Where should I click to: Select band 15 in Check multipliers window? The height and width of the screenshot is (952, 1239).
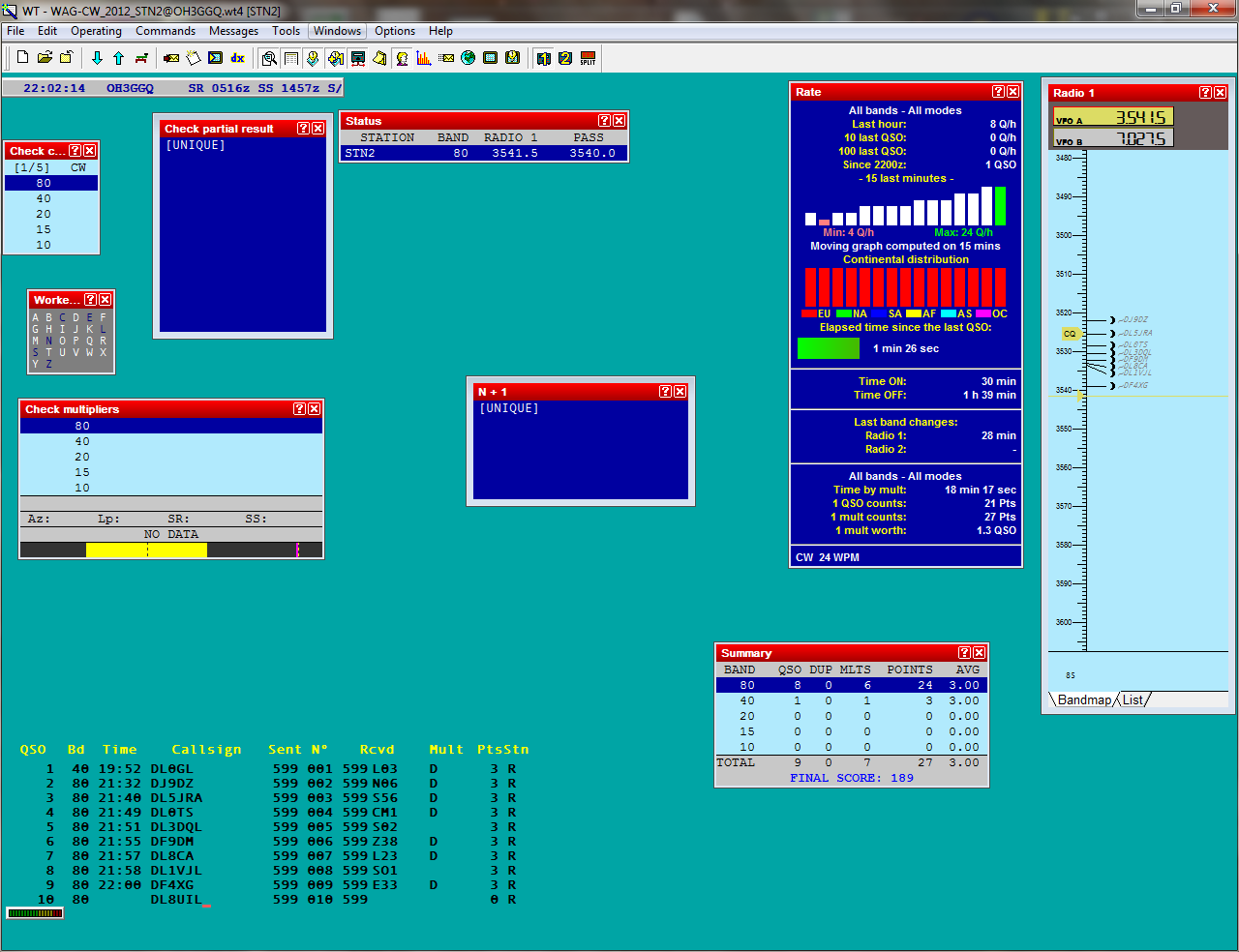(171, 472)
